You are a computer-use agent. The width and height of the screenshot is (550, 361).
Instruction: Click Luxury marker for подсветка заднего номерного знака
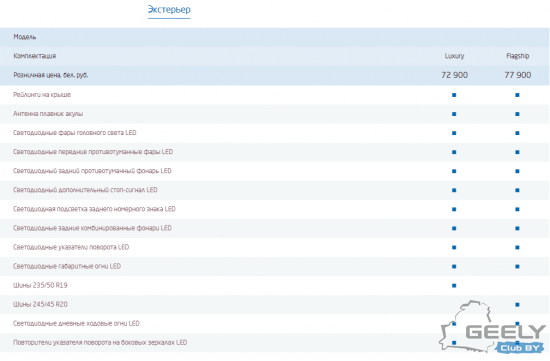tap(454, 209)
